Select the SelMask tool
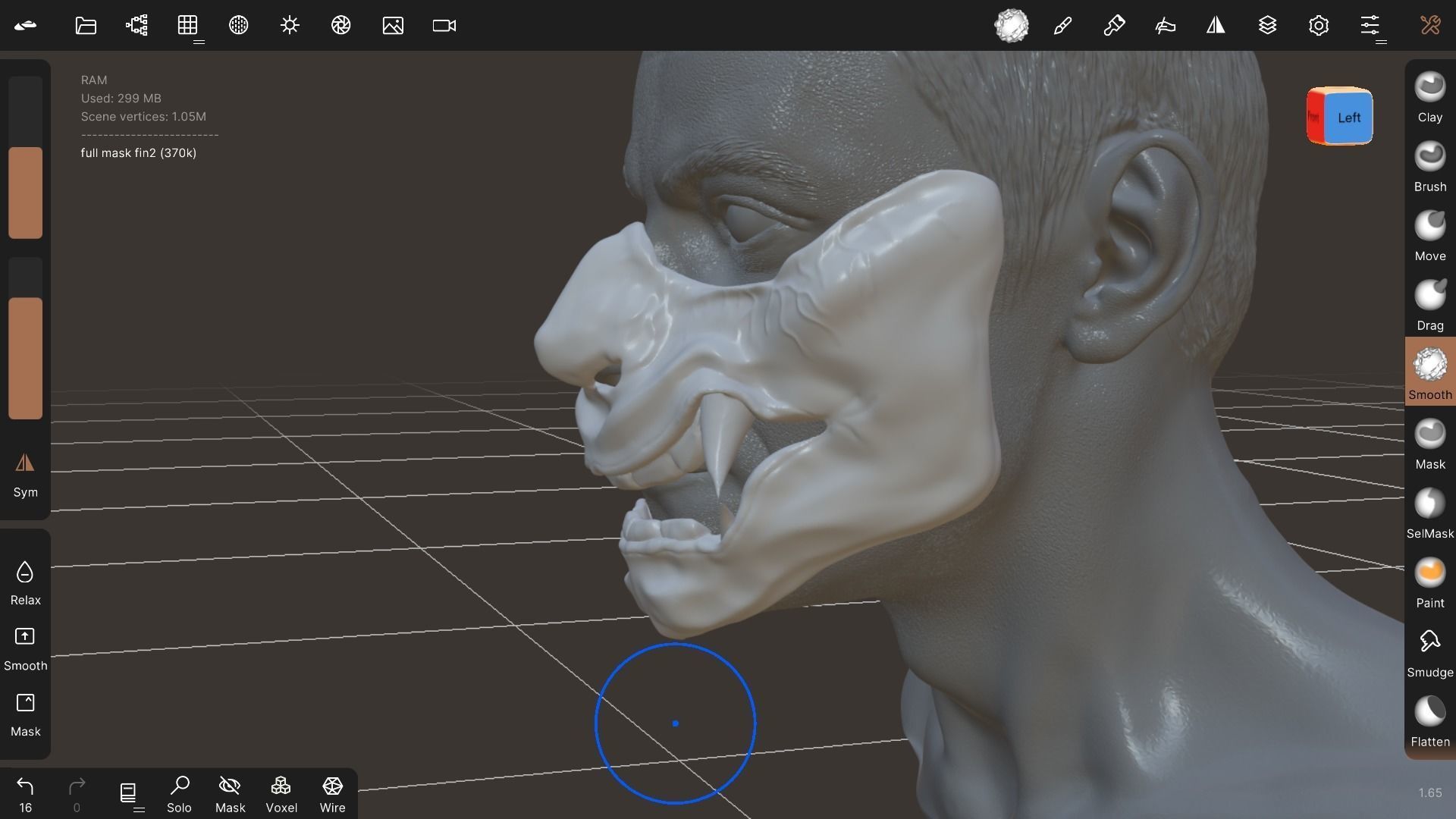The width and height of the screenshot is (1456, 819). pos(1430,513)
